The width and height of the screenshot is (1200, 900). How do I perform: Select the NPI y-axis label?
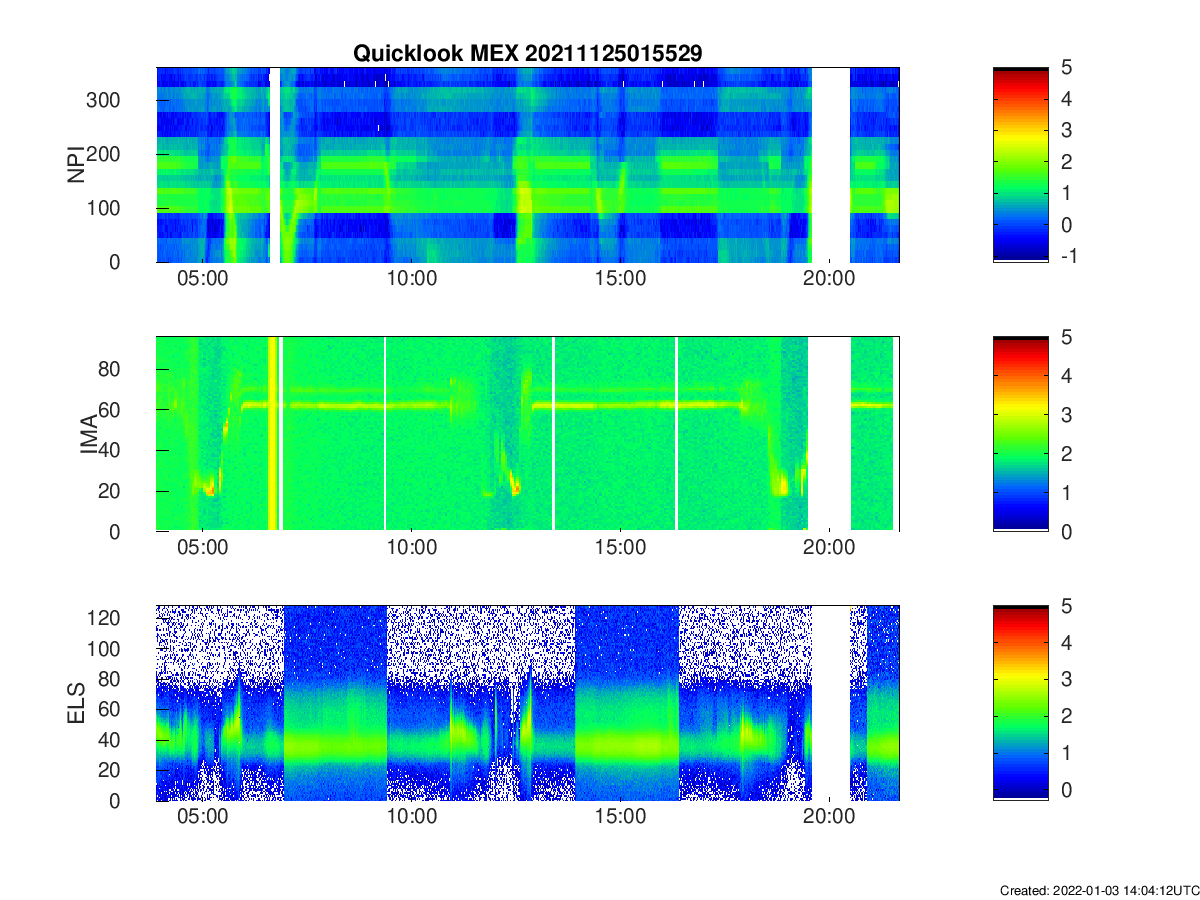pos(76,165)
